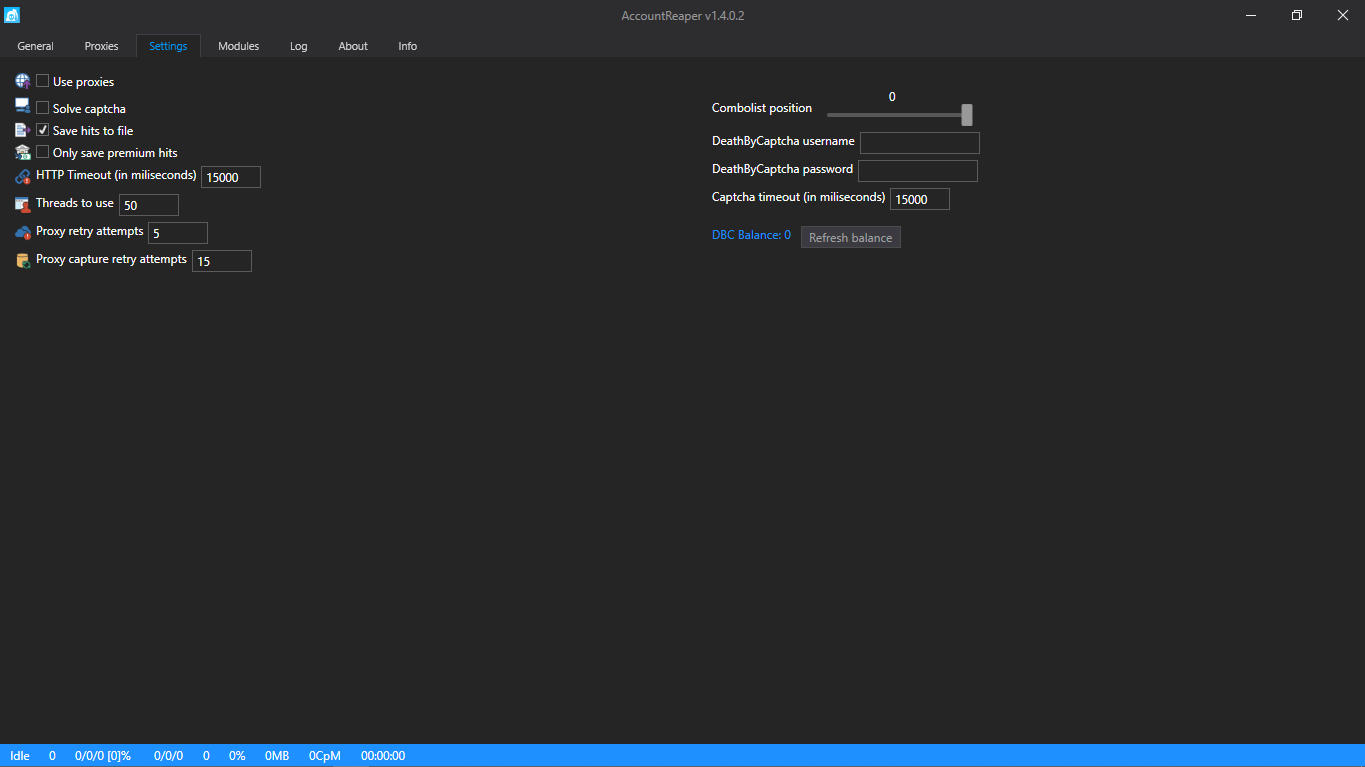Show the Log tab
1365x767 pixels.
(x=299, y=46)
